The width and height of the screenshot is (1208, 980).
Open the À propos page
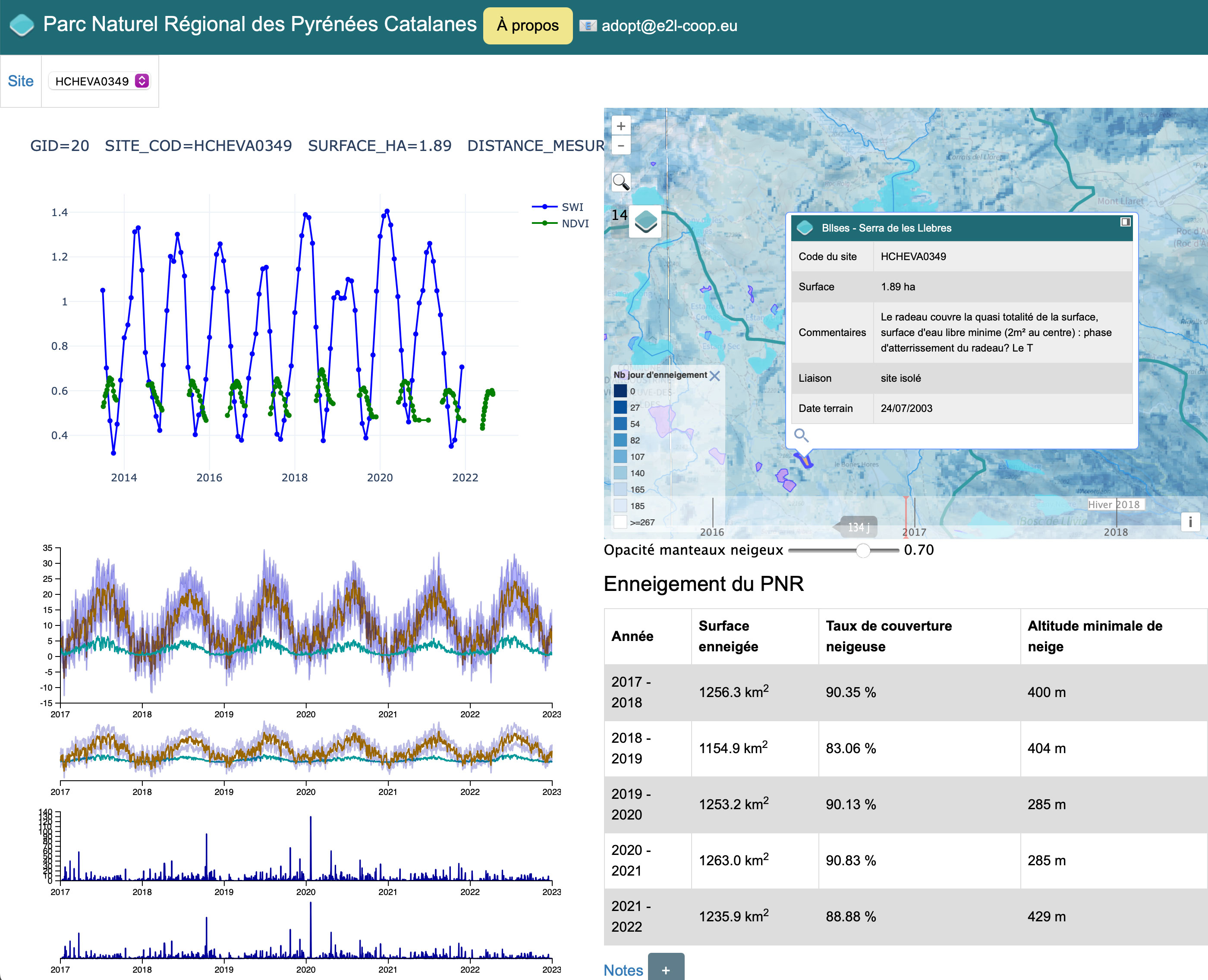coord(527,25)
